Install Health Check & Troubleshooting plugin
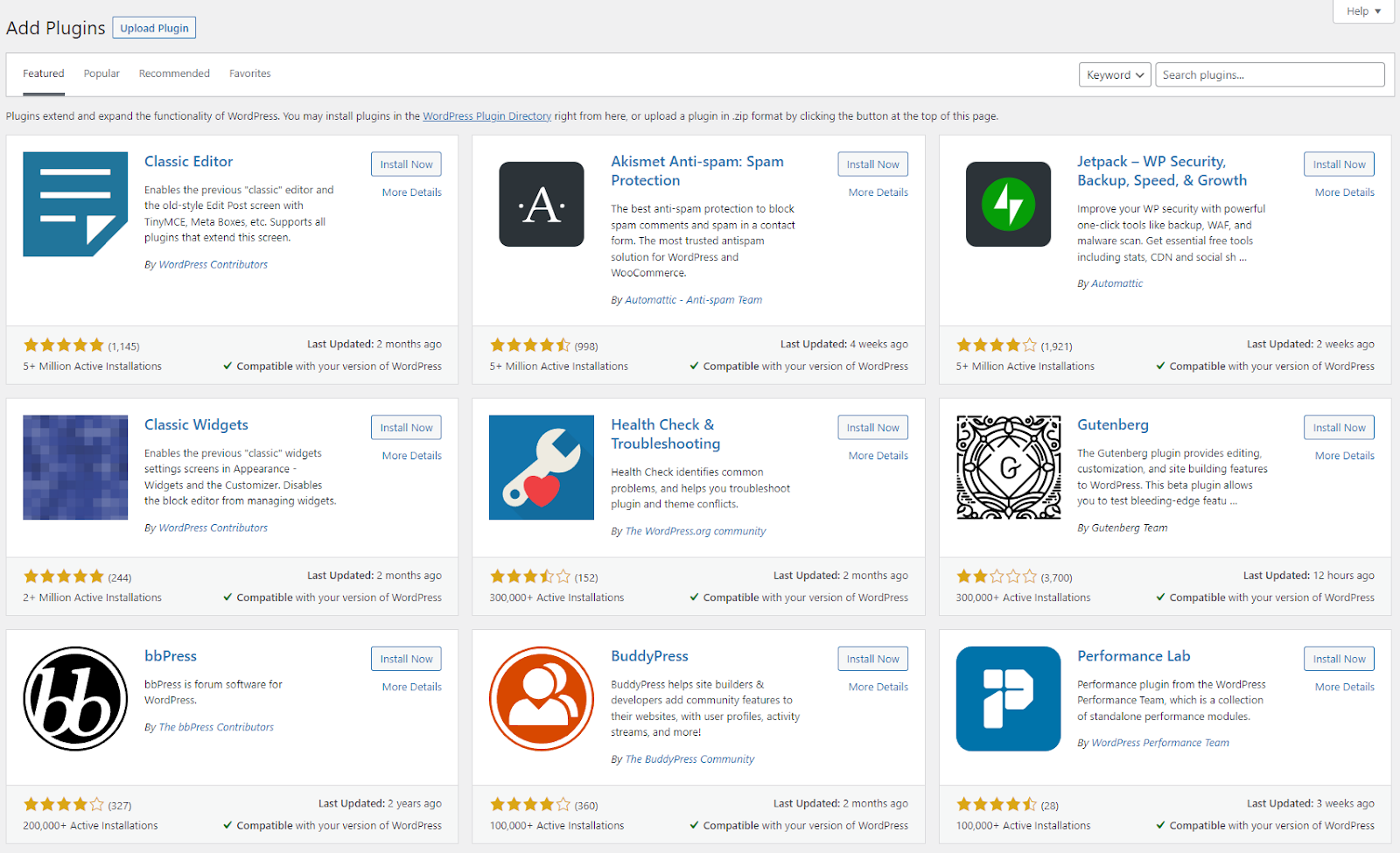Image resolution: width=1400 pixels, height=853 pixels. click(872, 428)
